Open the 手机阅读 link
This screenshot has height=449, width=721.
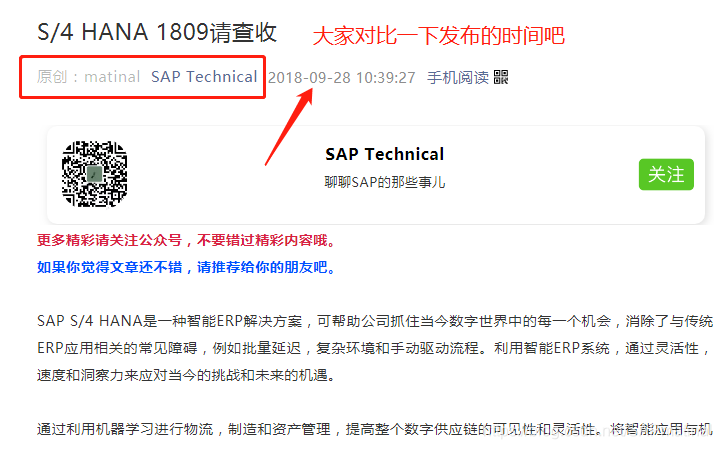458,77
